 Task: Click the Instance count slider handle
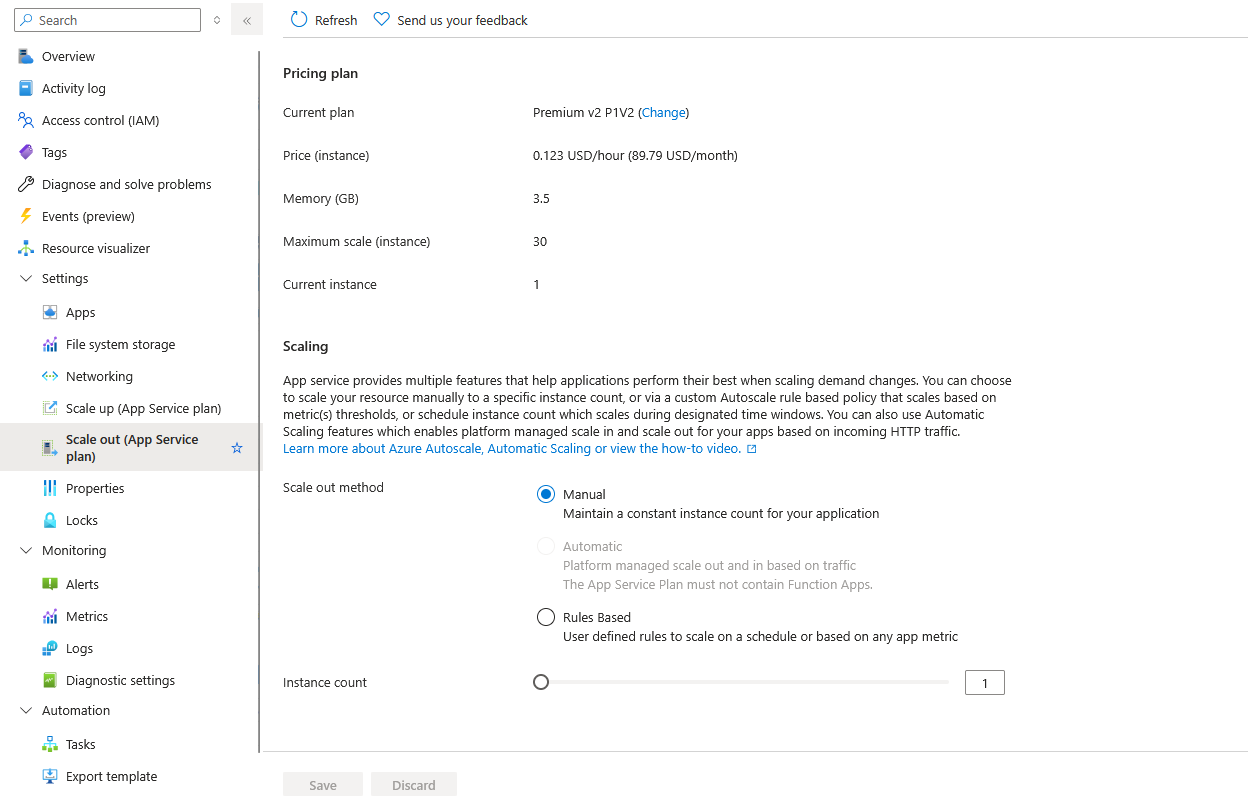[x=541, y=682]
